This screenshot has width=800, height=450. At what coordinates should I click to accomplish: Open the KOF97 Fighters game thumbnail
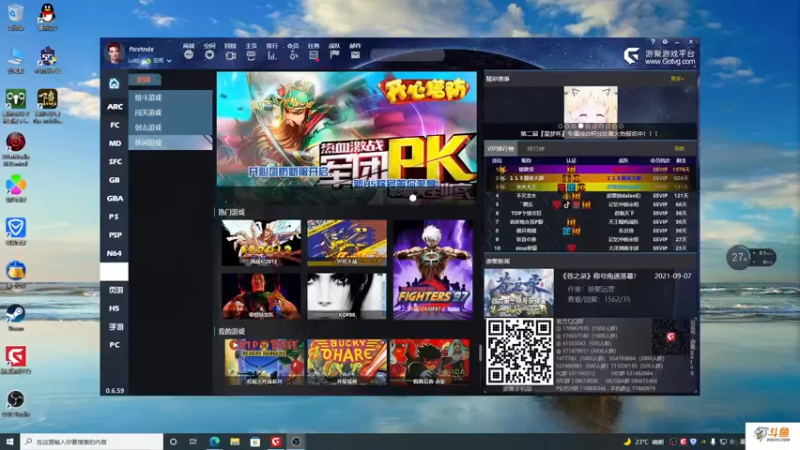click(433, 270)
